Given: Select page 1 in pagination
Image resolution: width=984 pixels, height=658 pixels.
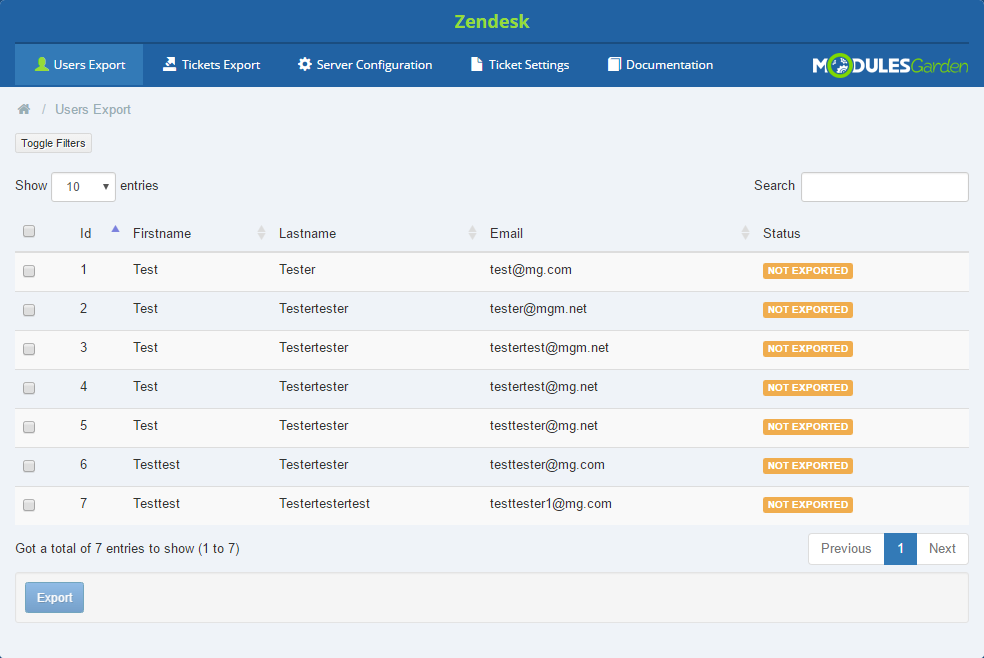Looking at the screenshot, I should pos(900,549).
